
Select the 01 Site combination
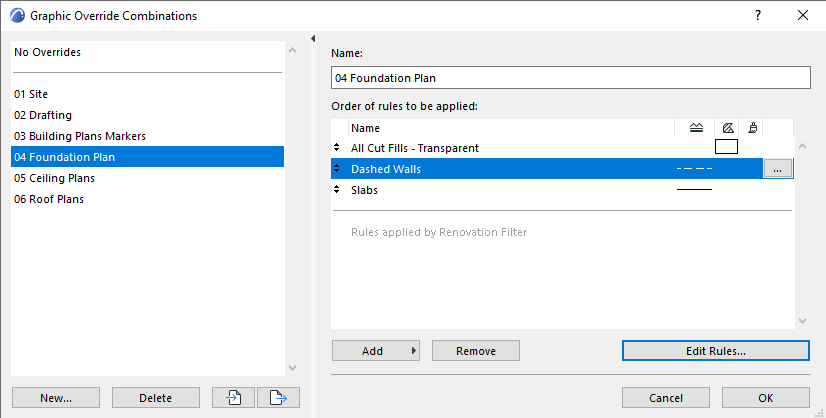(x=31, y=94)
